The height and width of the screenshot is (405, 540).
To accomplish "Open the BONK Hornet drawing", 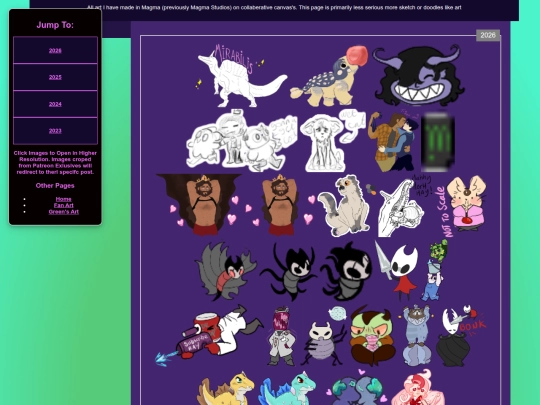I will coord(461,336).
